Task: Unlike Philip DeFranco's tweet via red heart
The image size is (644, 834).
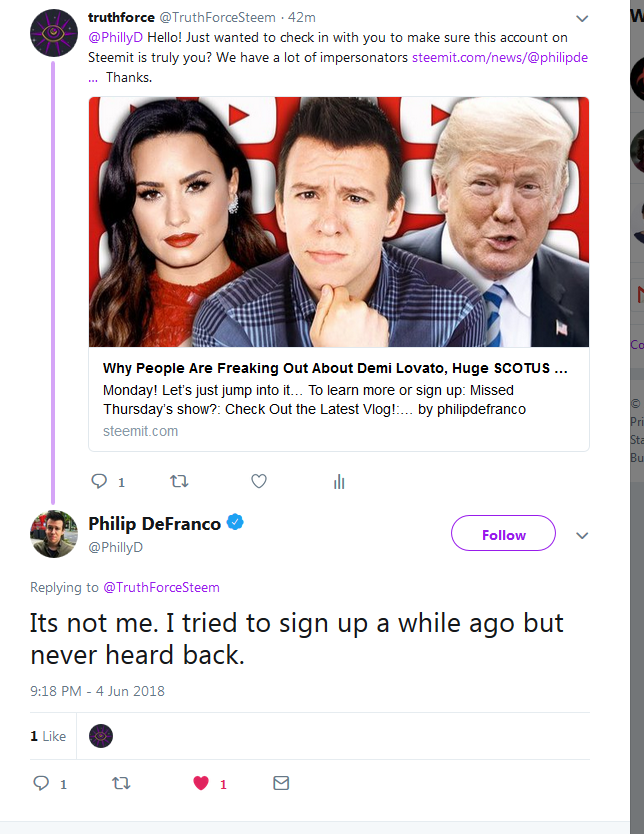Action: [x=201, y=784]
